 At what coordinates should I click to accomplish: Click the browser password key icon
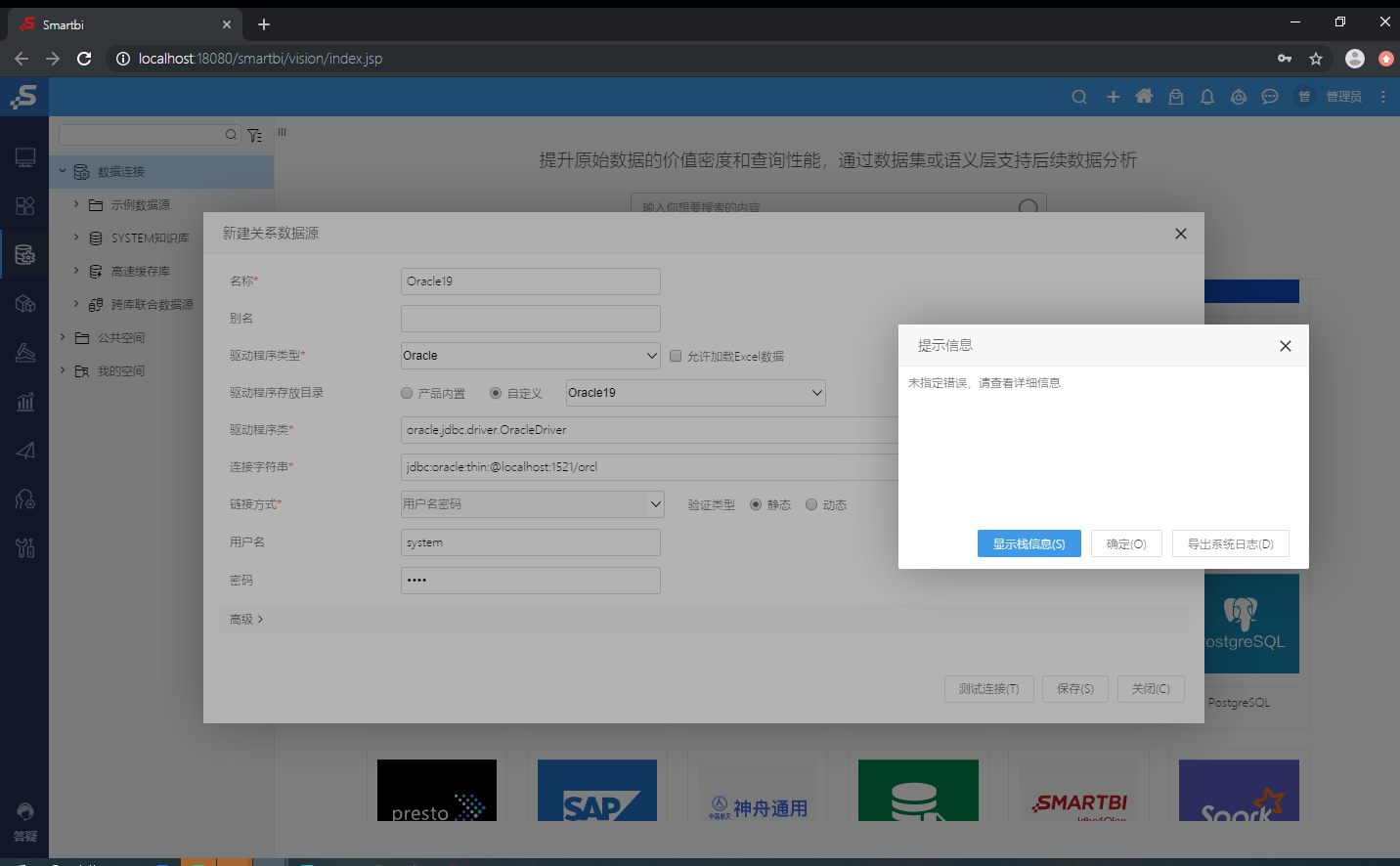click(1285, 59)
